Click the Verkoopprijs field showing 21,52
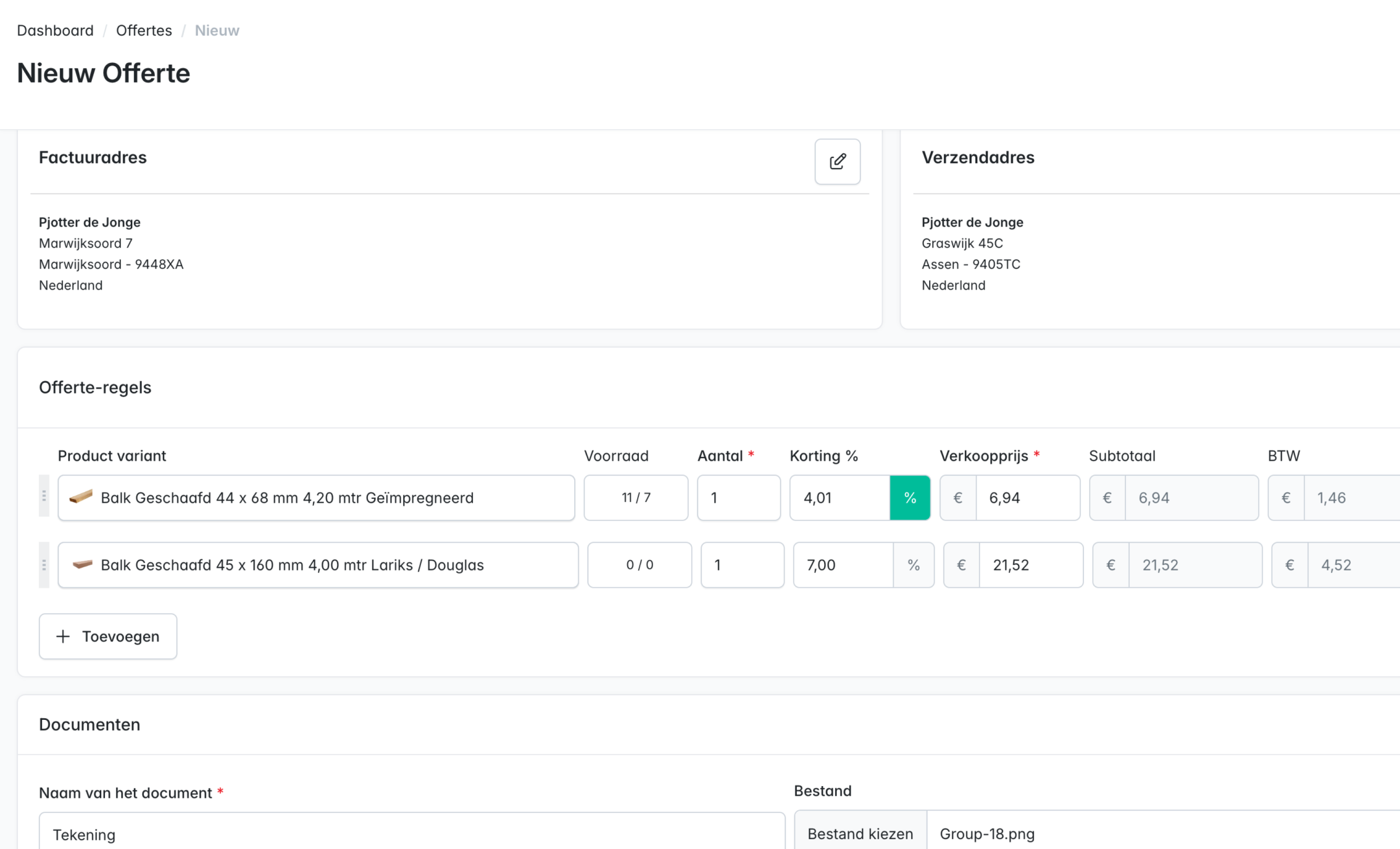 (1030, 565)
